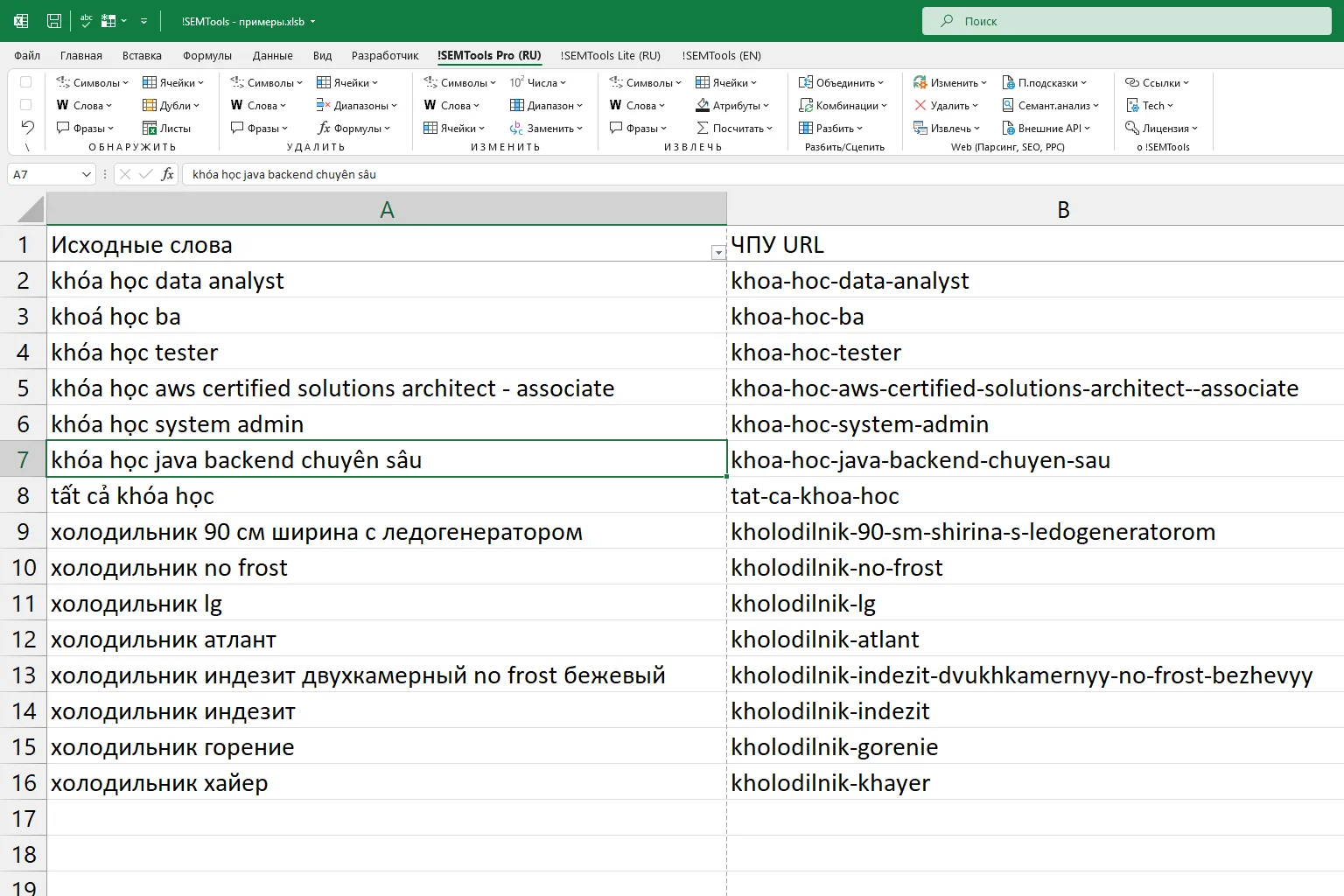Open the Файл menu

(x=27, y=55)
